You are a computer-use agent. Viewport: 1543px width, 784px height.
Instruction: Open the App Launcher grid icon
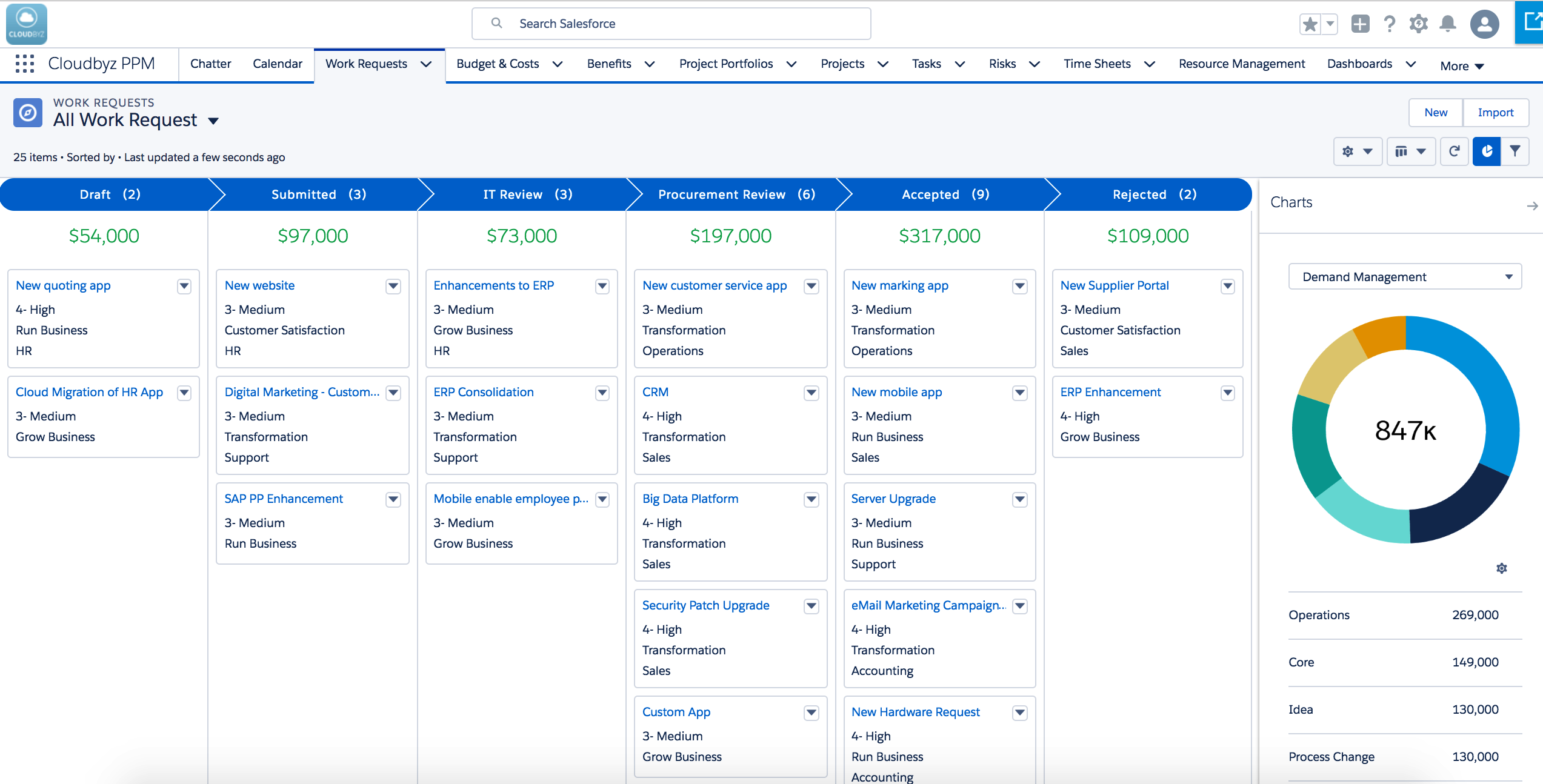25,64
